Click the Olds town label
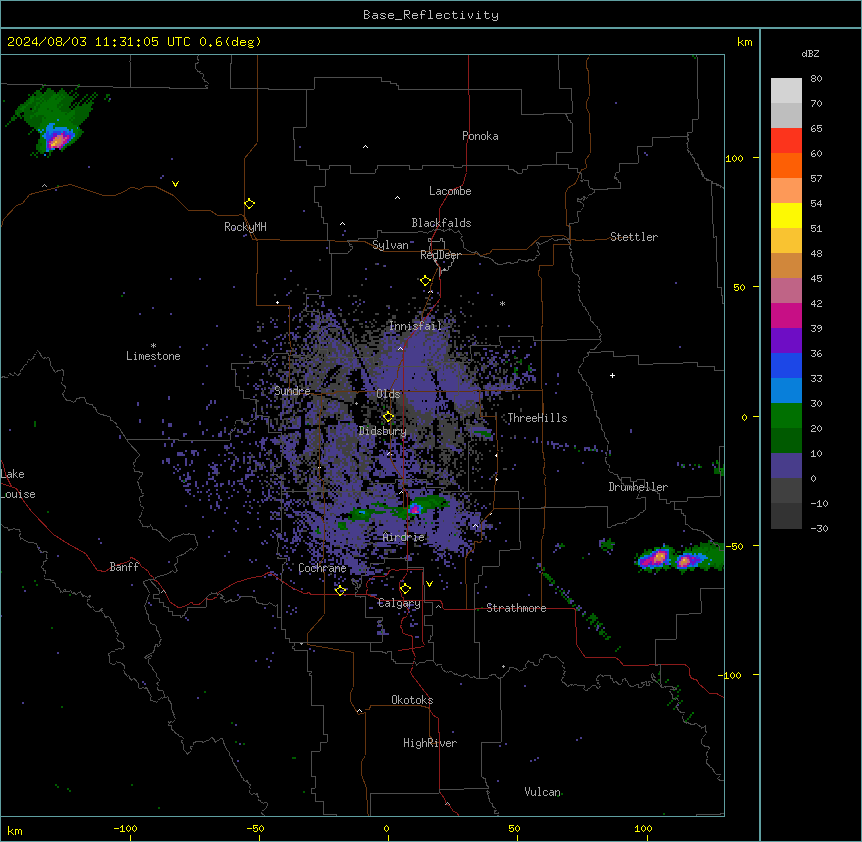The image size is (862, 842). (388, 394)
